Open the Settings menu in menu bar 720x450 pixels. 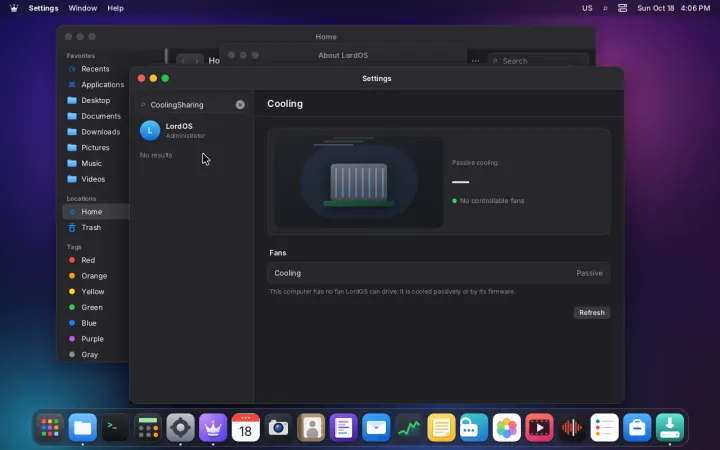(43, 8)
